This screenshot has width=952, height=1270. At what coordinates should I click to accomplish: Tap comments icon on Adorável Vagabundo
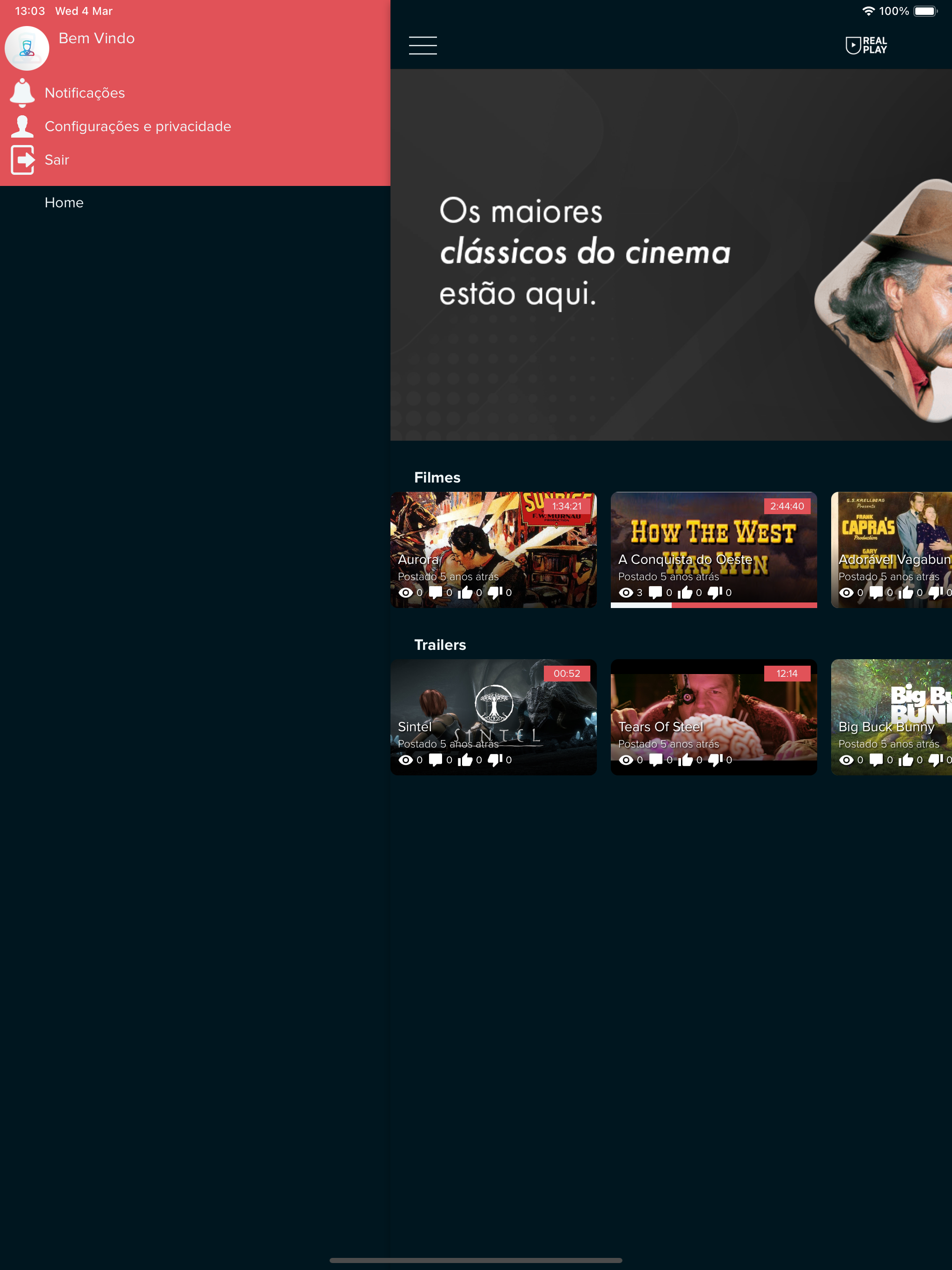[x=876, y=593]
